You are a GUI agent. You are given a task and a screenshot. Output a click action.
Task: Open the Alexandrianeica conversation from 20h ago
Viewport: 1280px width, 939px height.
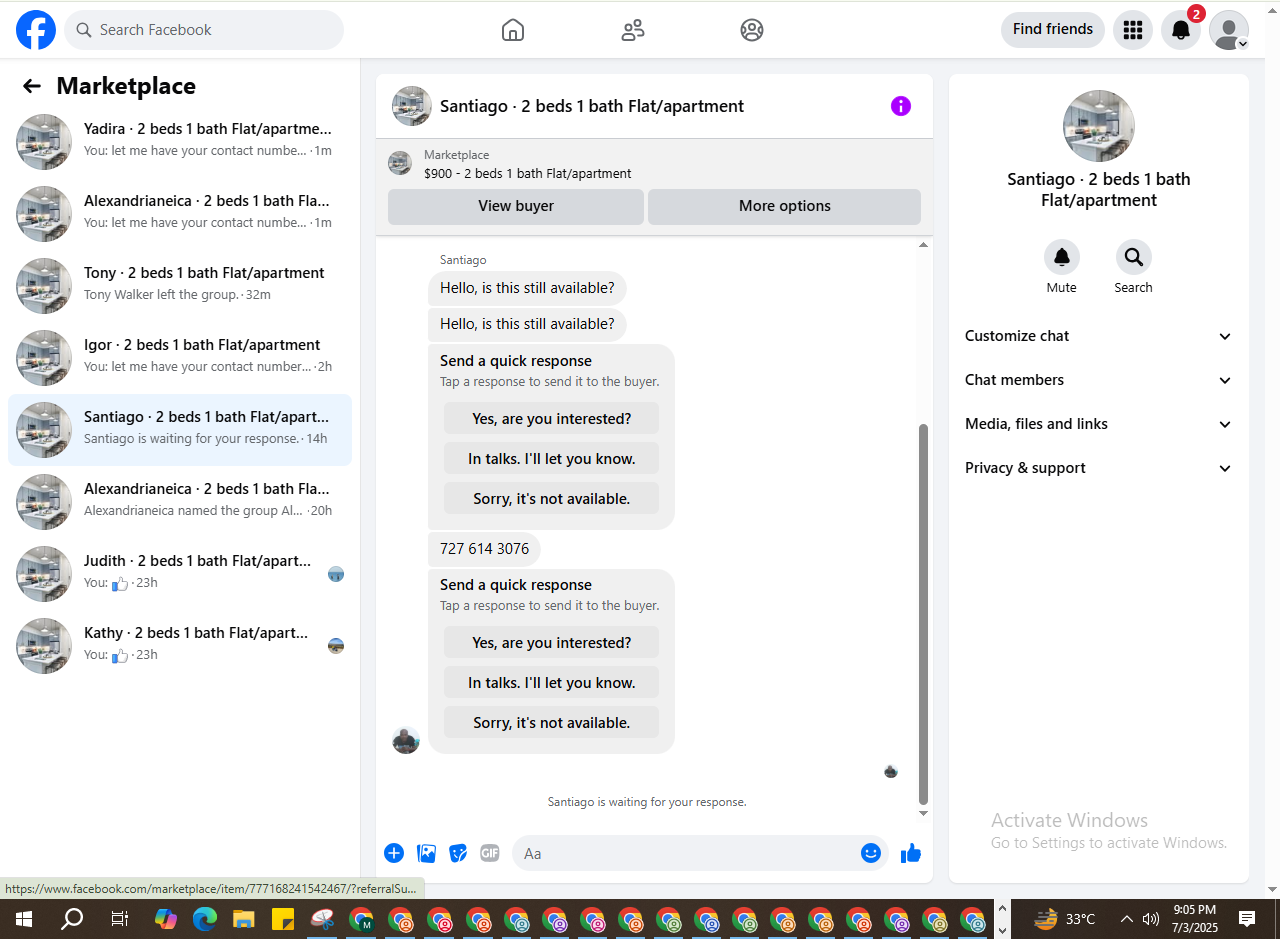click(180, 502)
